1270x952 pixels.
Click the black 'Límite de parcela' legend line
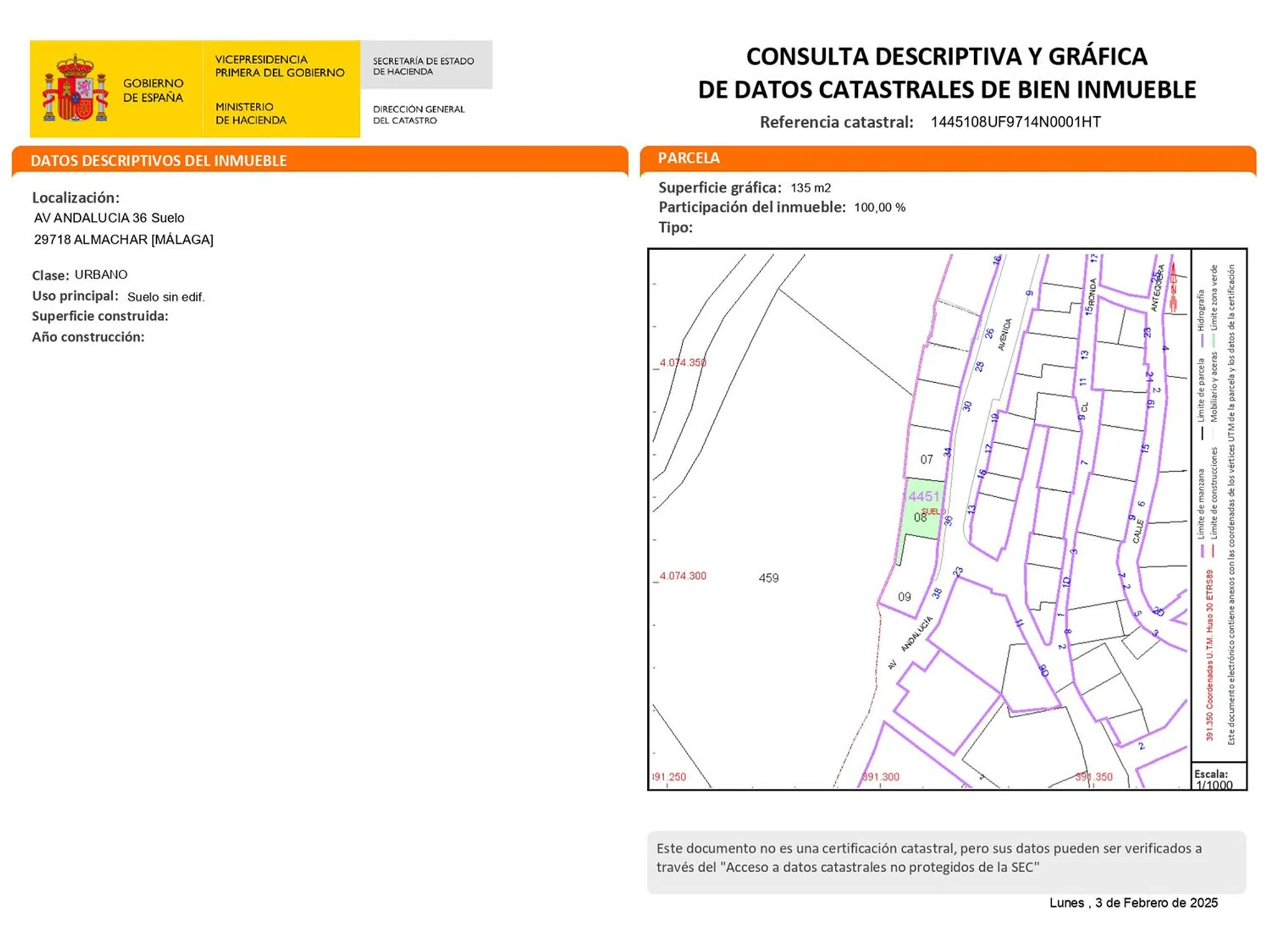pyautogui.click(x=1202, y=434)
